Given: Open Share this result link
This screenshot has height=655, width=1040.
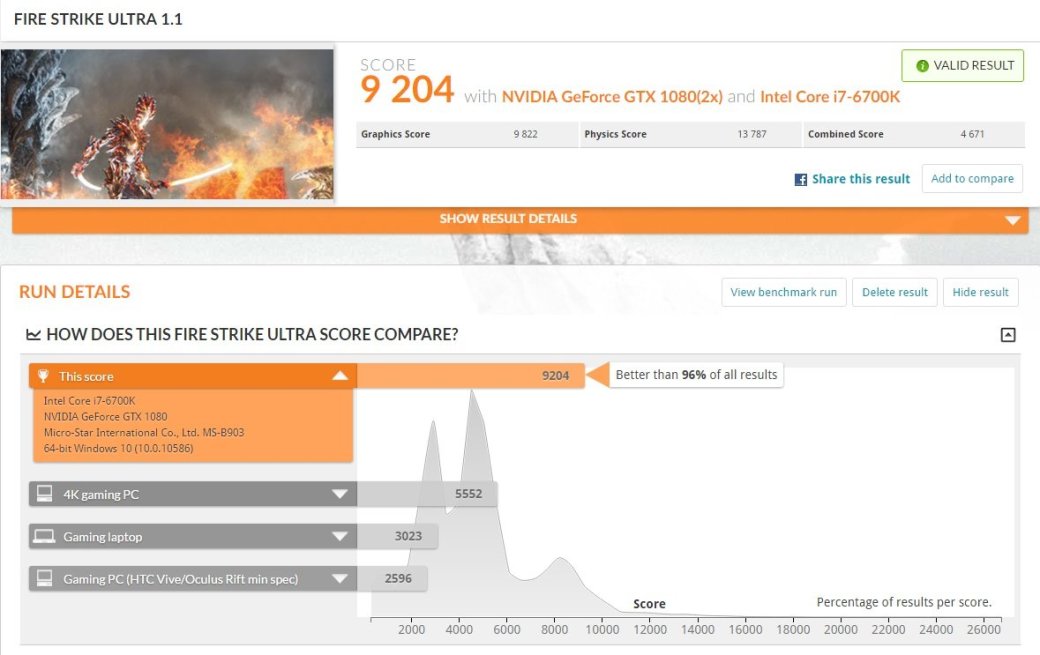Looking at the screenshot, I should pyautogui.click(x=861, y=179).
